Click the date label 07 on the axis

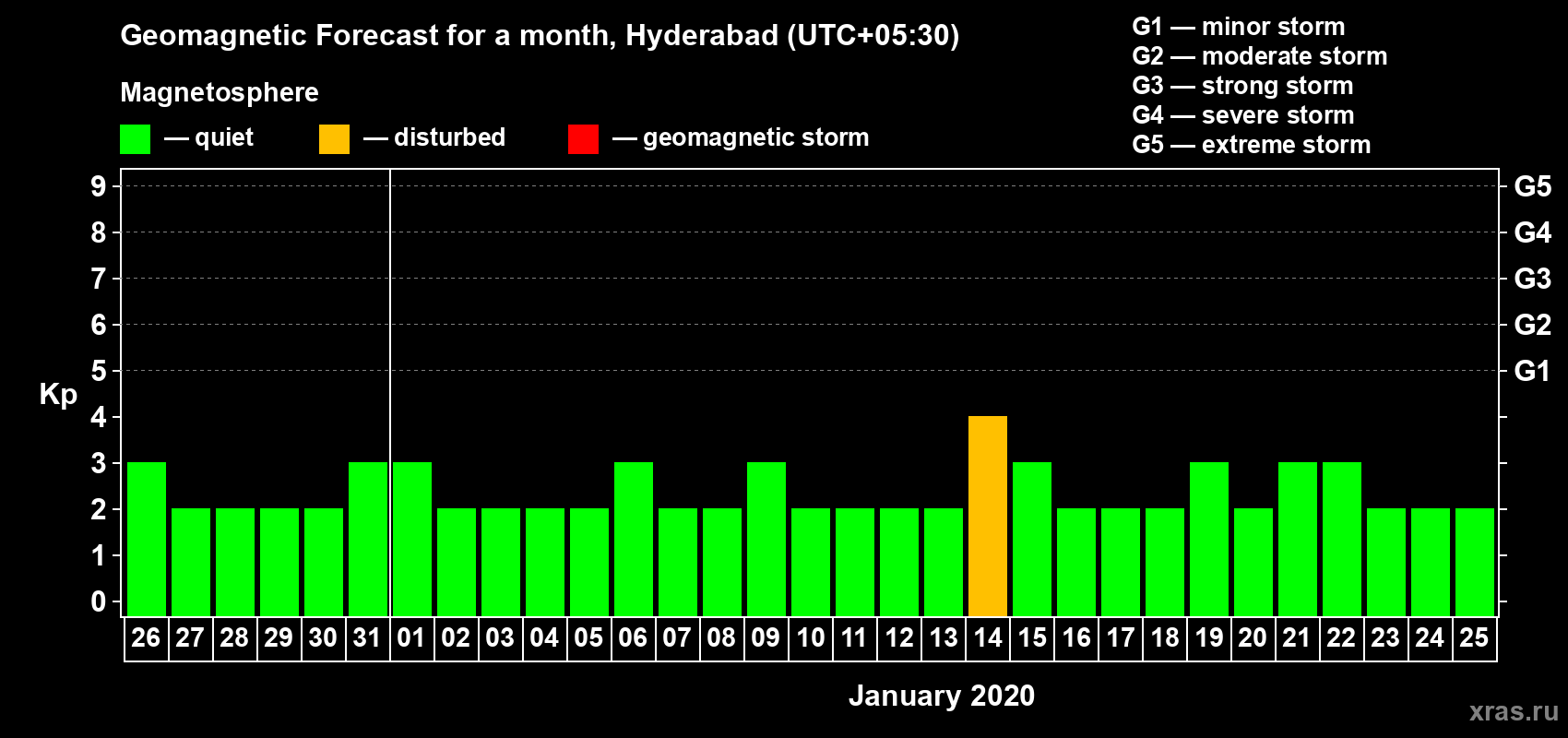pos(677,638)
